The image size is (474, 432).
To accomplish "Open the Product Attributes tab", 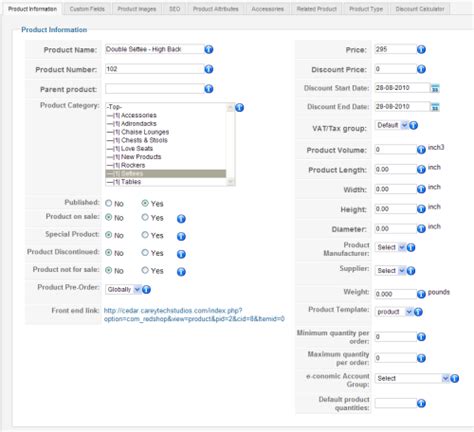I will click(216, 9).
